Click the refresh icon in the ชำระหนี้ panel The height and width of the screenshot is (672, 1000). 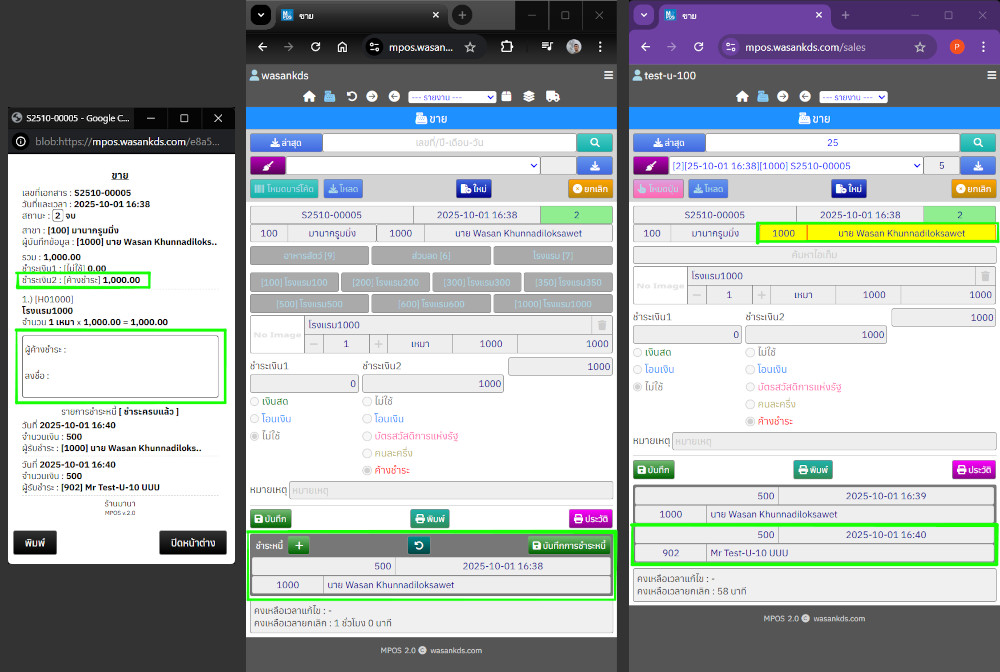(x=419, y=545)
